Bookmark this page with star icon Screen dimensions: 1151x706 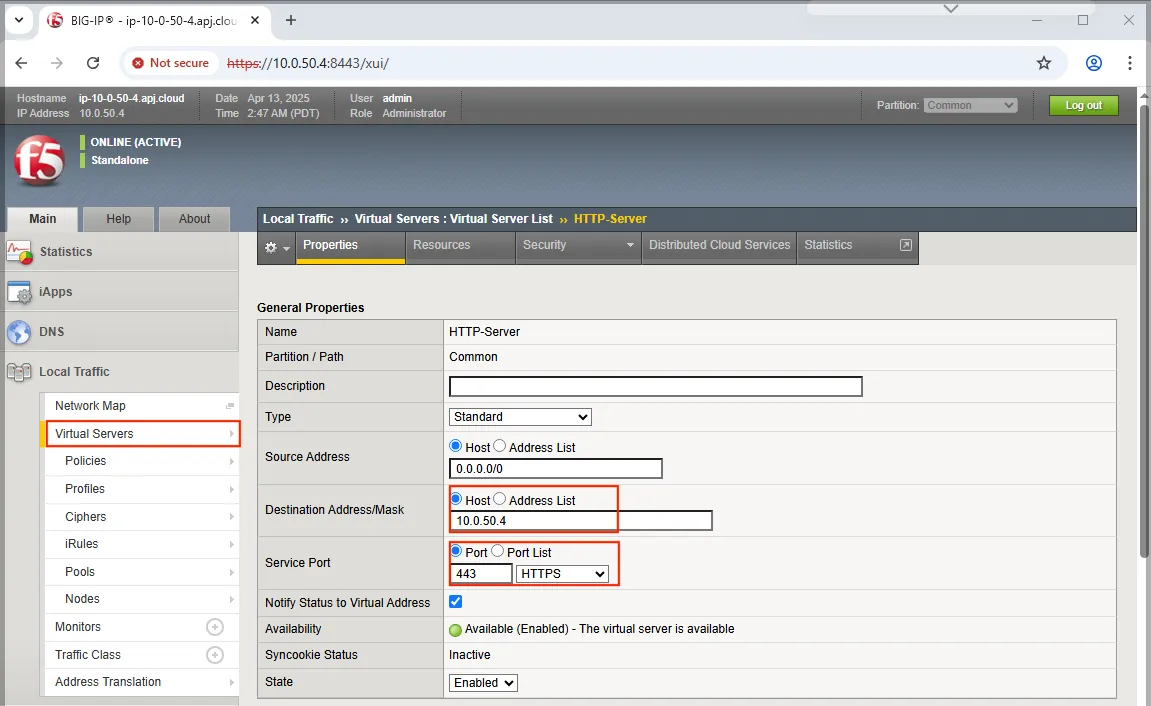click(1044, 63)
